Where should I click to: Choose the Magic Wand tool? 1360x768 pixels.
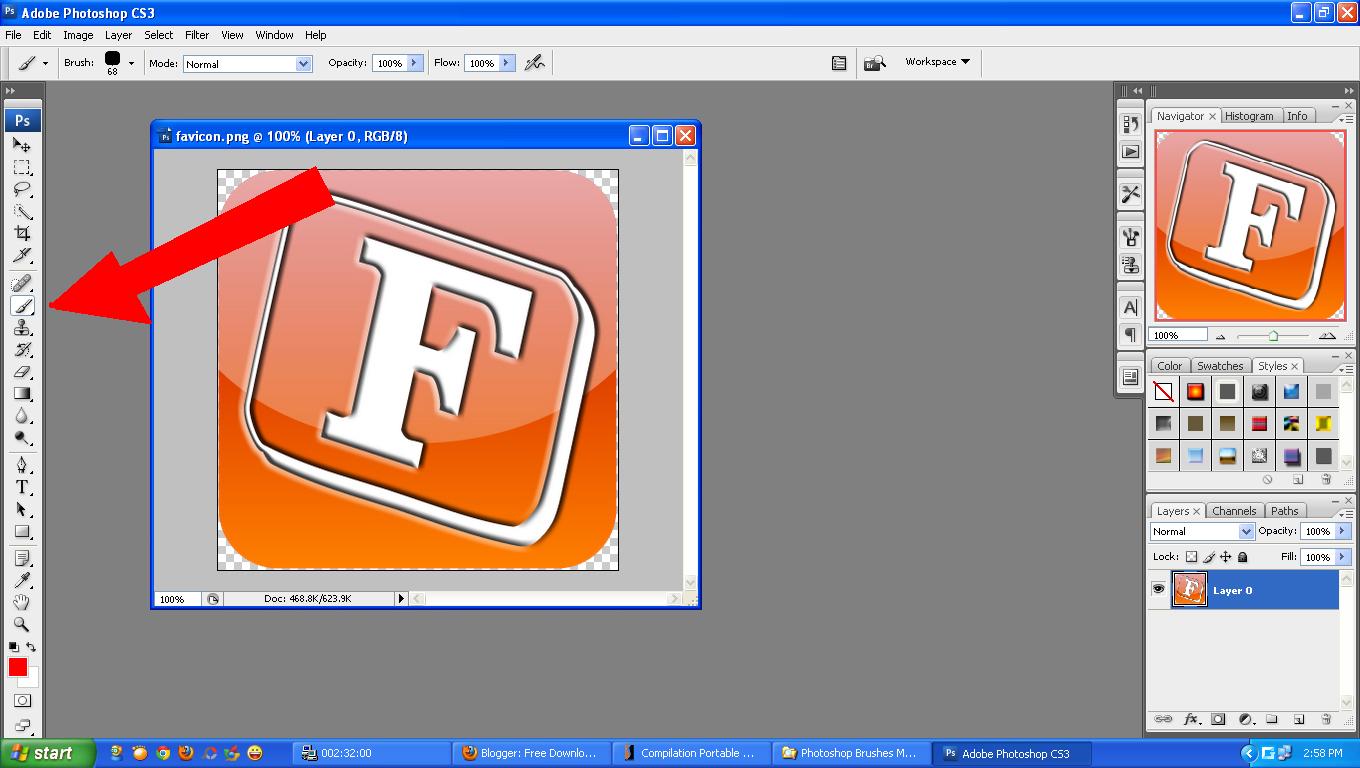click(x=22, y=211)
